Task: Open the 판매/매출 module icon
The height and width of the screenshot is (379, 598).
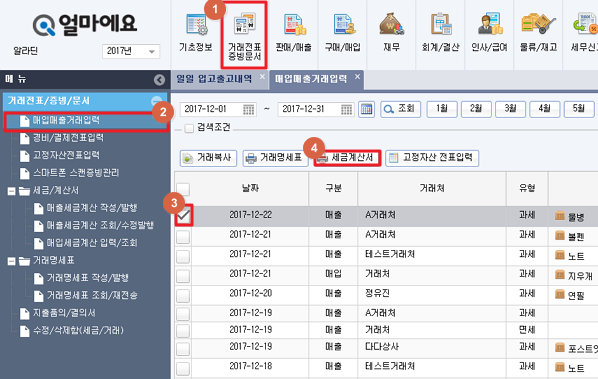Action: [x=293, y=33]
